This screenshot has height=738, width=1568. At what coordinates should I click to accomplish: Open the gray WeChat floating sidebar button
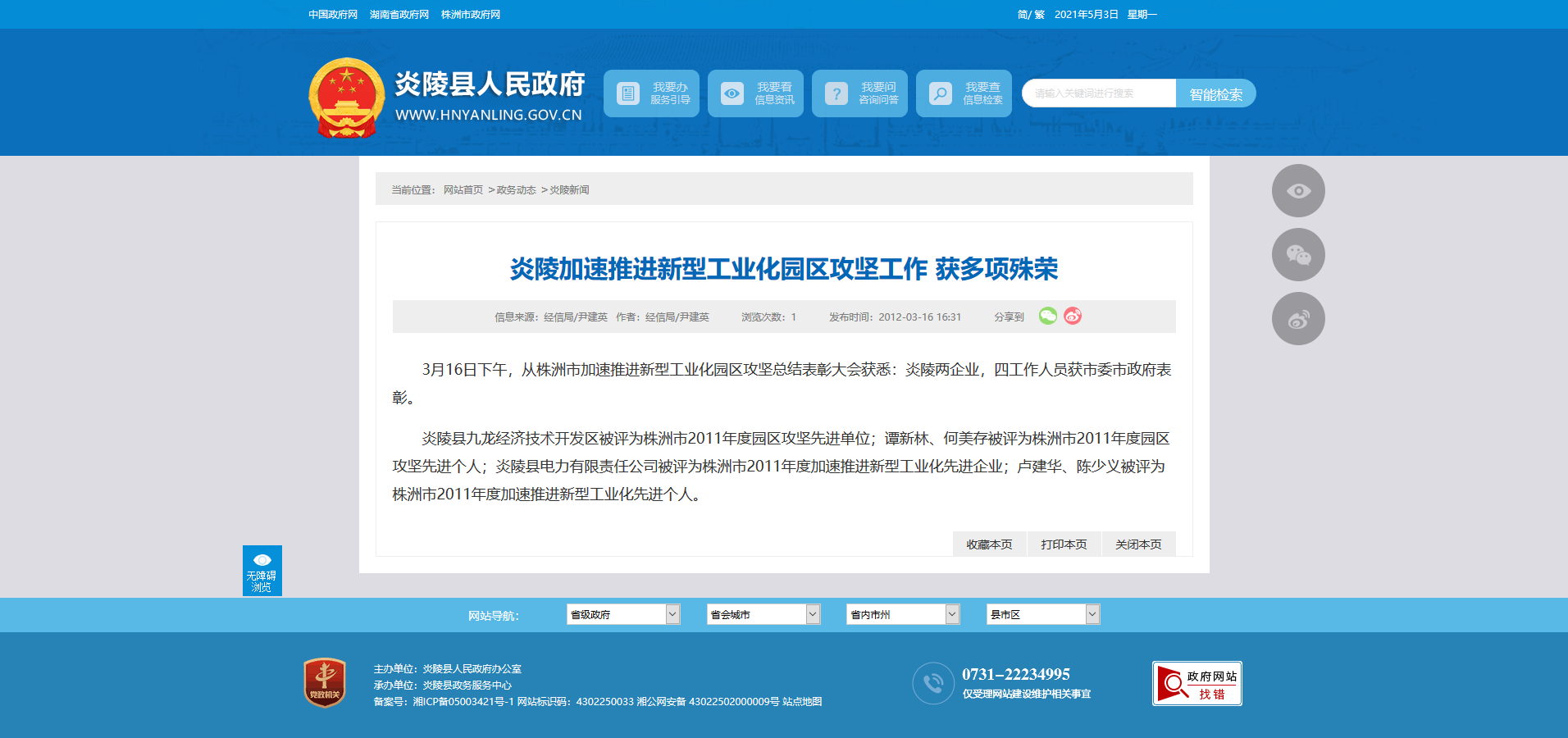[x=1297, y=255]
